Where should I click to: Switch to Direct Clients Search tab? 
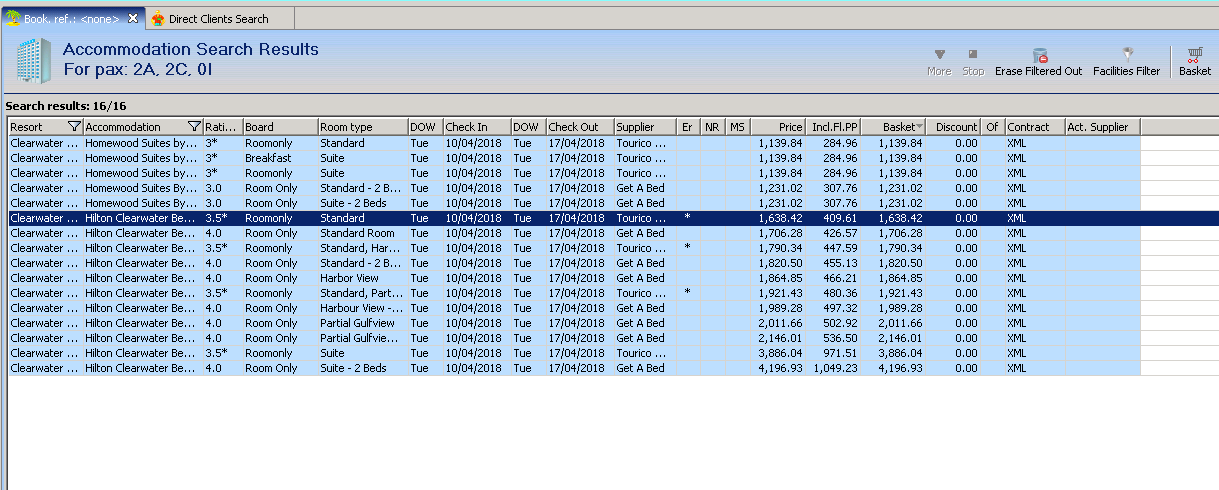pos(219,19)
